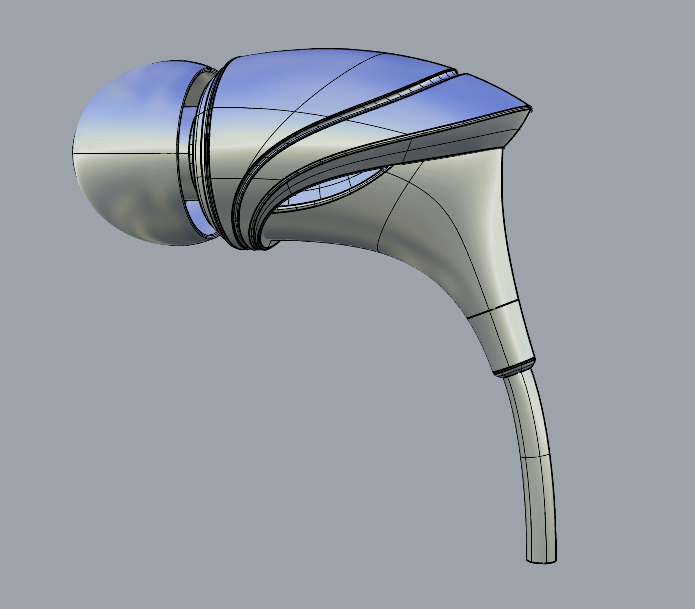Select the large top housing shell surface
695x609 pixels.
pos(300,90)
